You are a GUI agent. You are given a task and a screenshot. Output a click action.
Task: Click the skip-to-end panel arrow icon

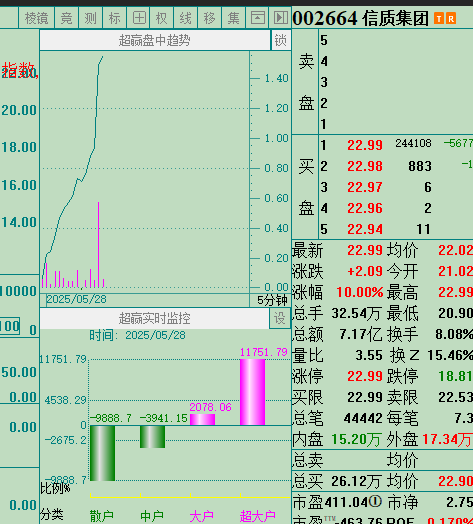[x=280, y=17]
